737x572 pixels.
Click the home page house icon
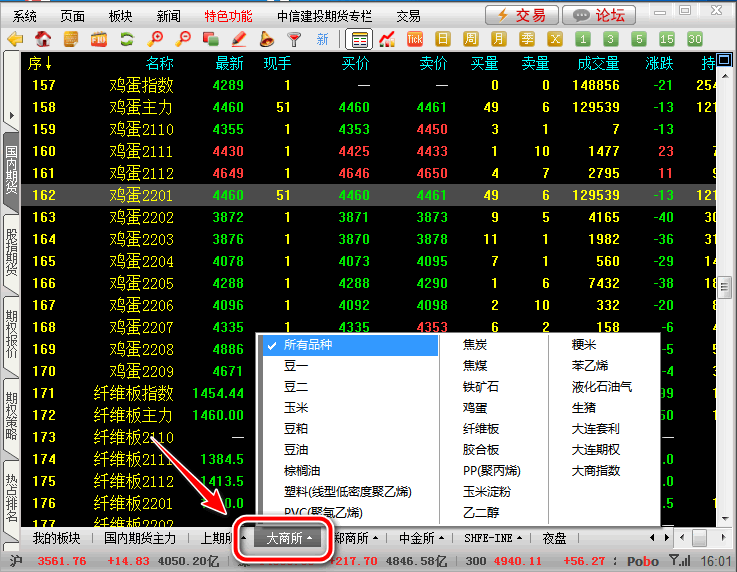click(43, 40)
